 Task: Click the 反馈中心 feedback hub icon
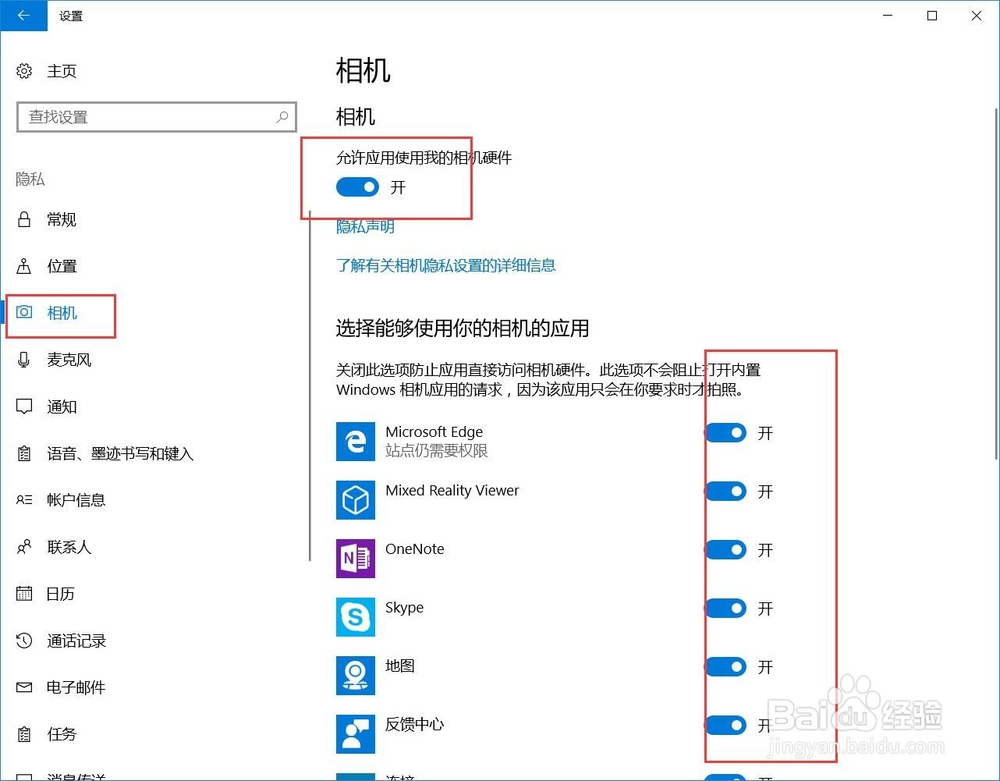(355, 734)
